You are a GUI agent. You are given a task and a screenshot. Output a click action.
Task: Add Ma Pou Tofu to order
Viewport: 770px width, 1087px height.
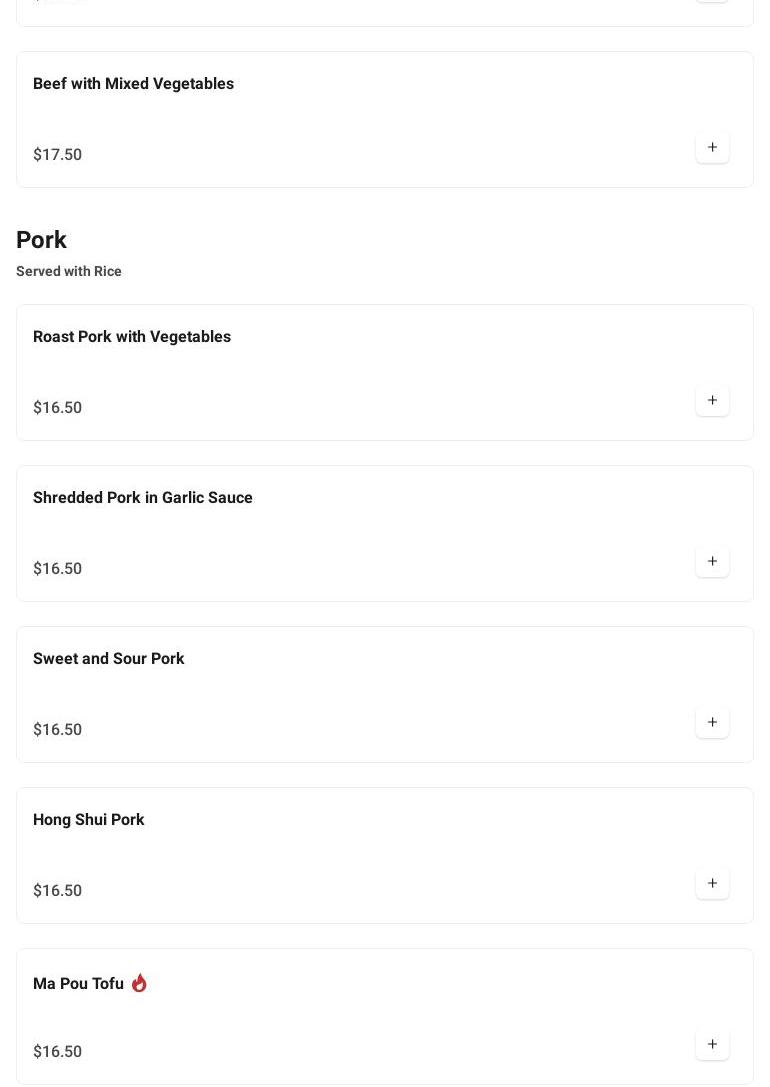pyautogui.click(x=712, y=1045)
